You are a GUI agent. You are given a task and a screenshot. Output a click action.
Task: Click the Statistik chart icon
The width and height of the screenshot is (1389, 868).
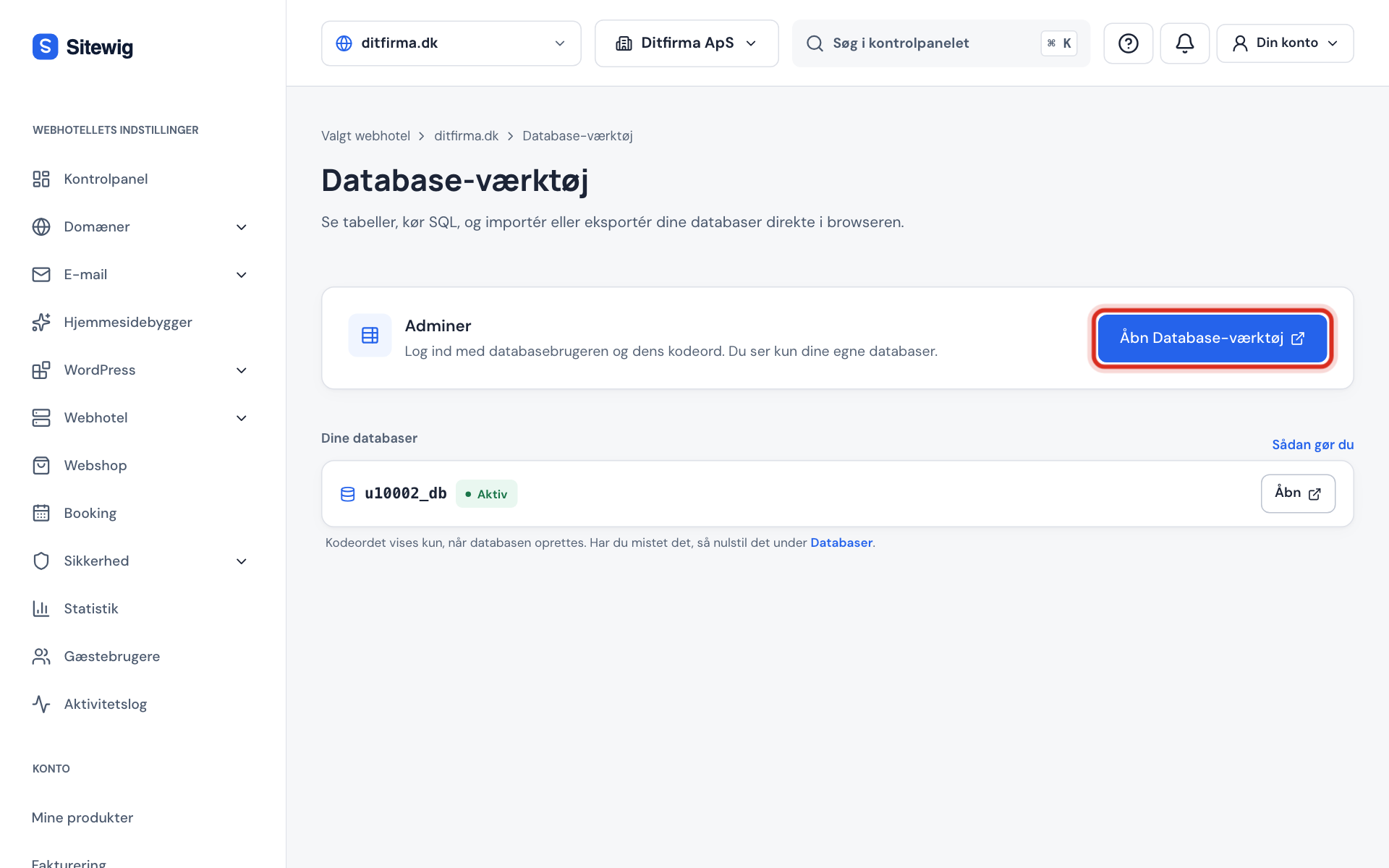pos(41,608)
